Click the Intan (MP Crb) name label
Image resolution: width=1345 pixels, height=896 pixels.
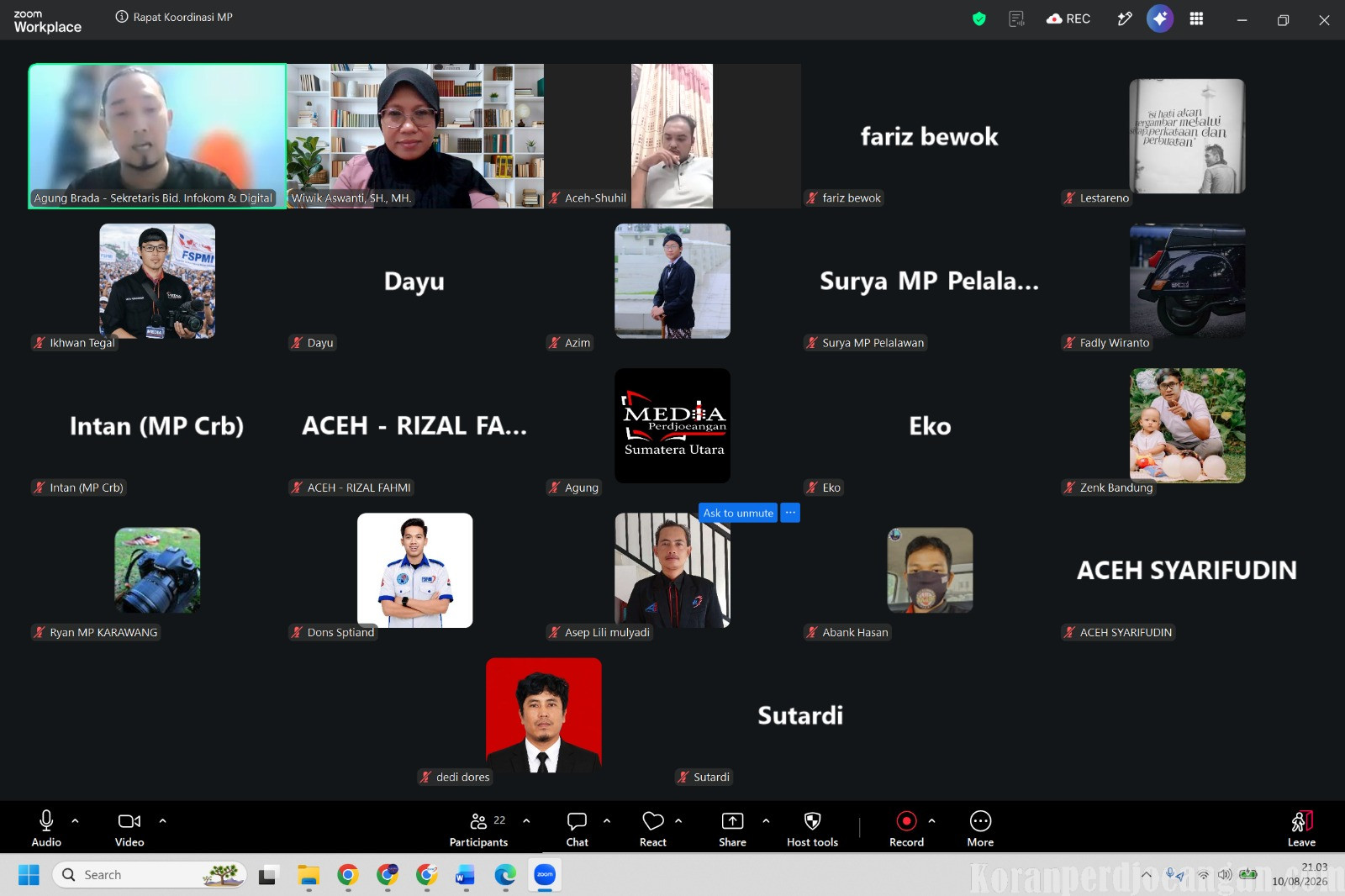[x=79, y=488]
